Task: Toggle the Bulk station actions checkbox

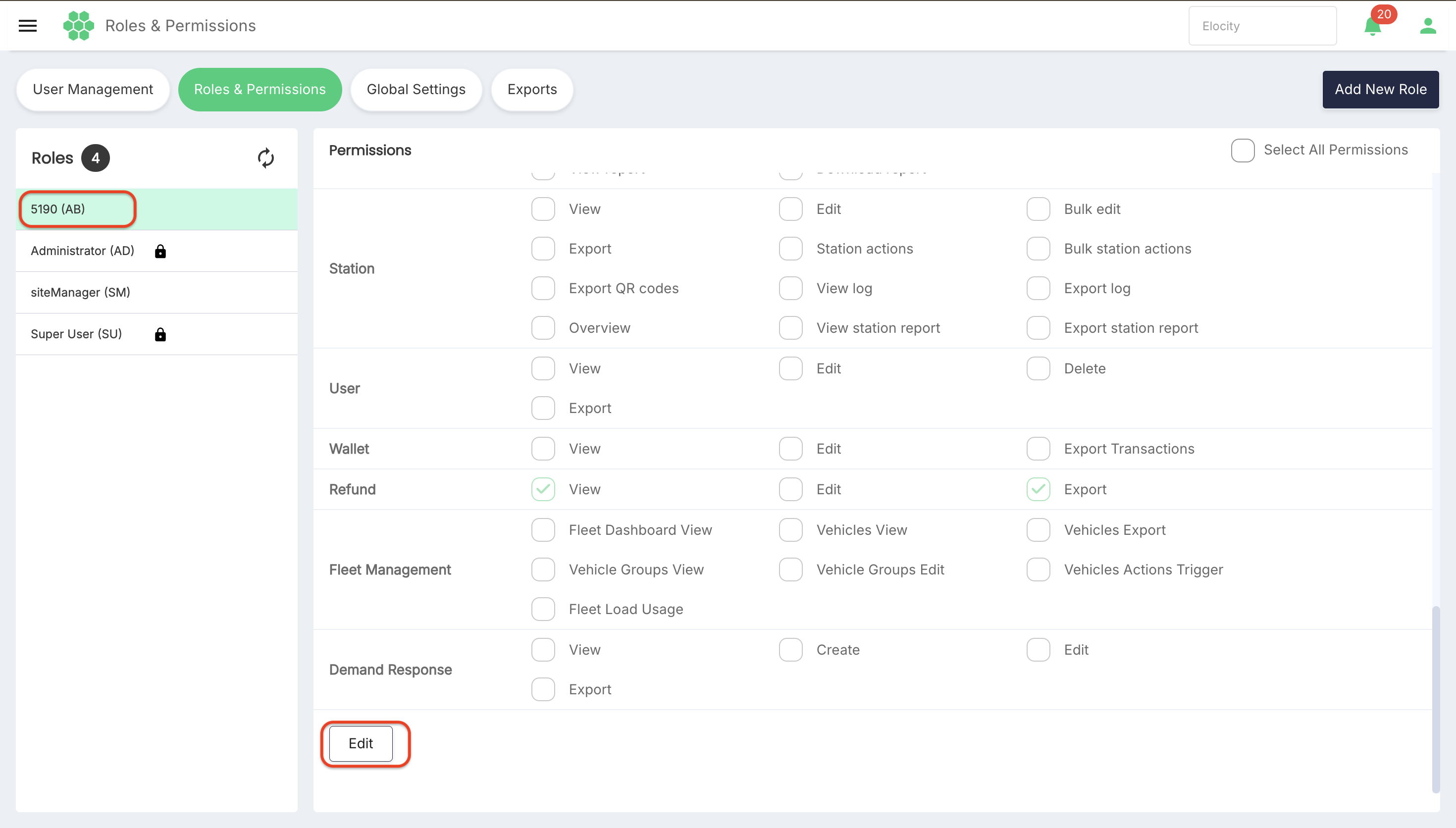Action: (x=1038, y=249)
